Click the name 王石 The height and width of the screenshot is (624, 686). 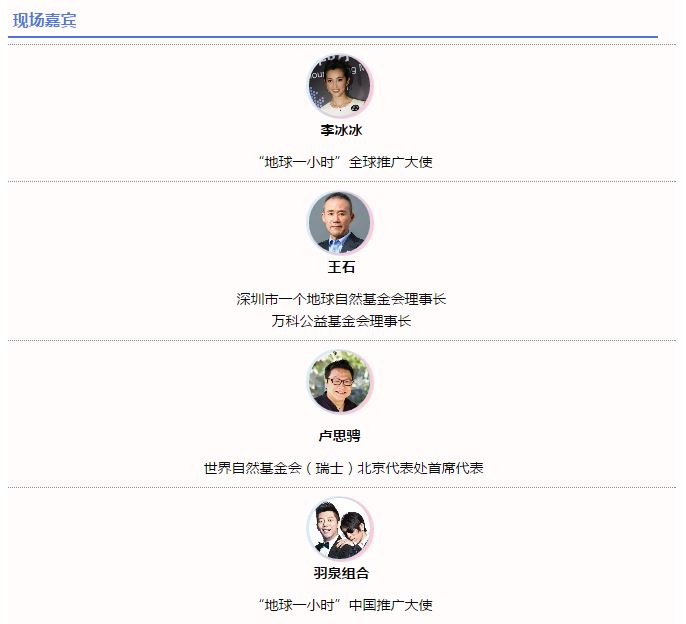click(x=341, y=267)
